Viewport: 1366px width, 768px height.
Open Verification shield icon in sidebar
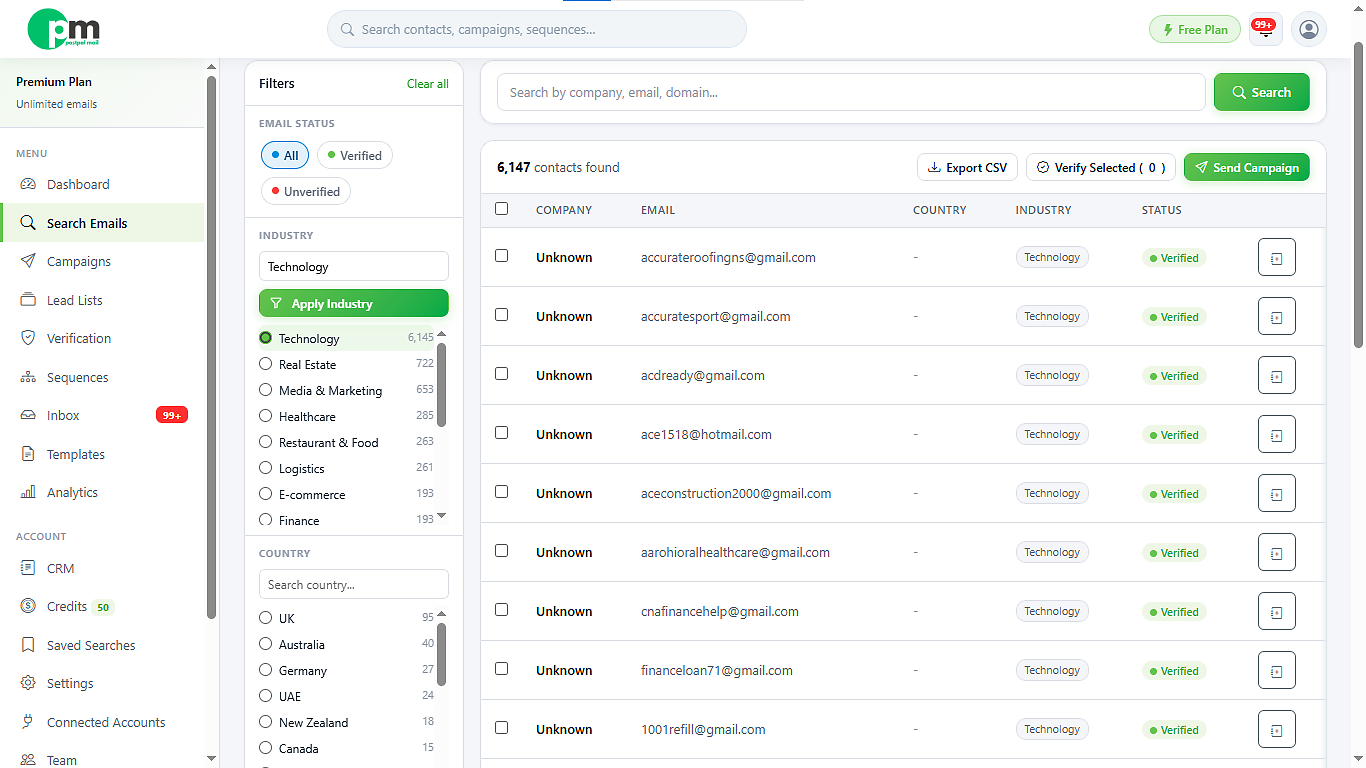[x=28, y=338]
